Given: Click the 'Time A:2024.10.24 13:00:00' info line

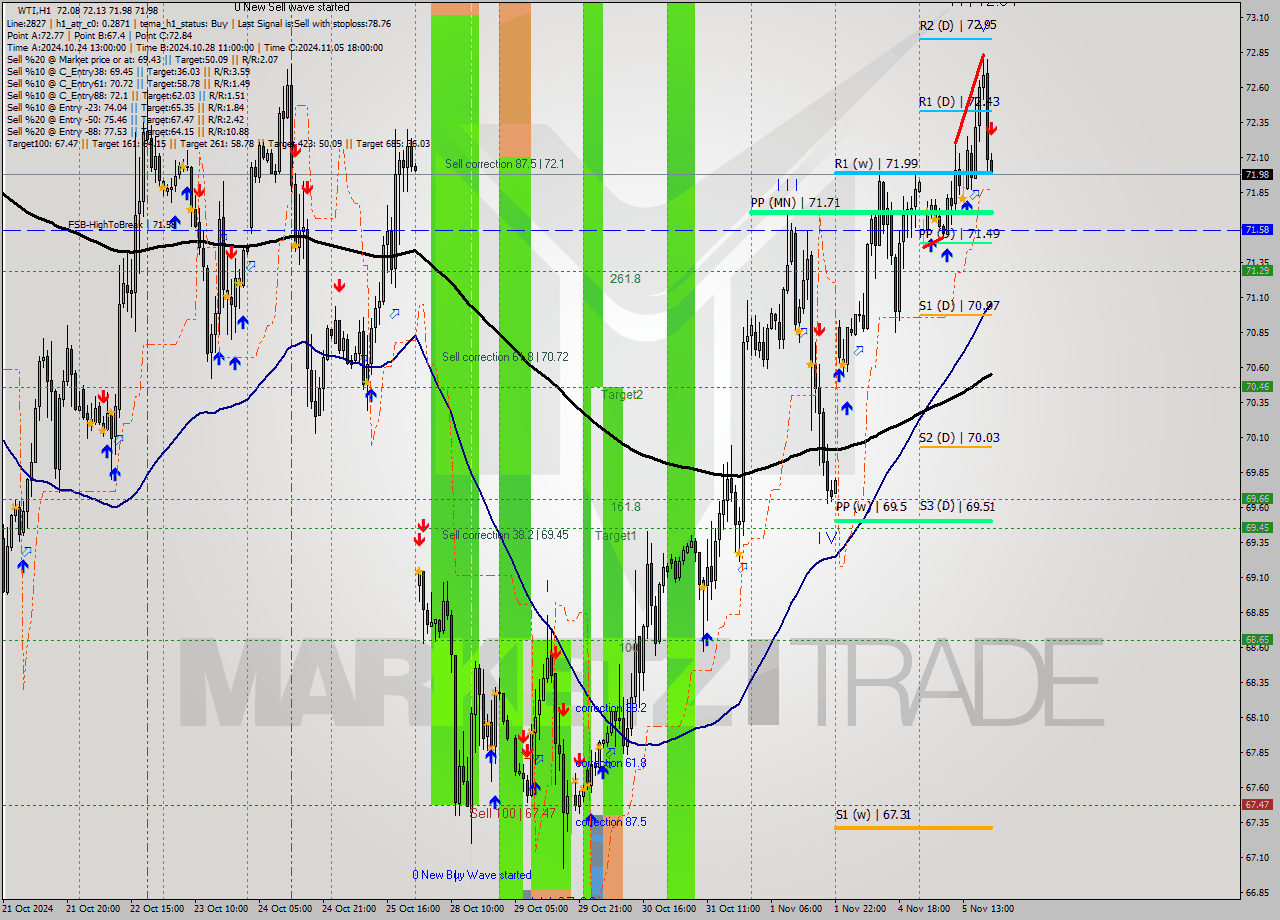Looking at the screenshot, I should click(x=195, y=47).
